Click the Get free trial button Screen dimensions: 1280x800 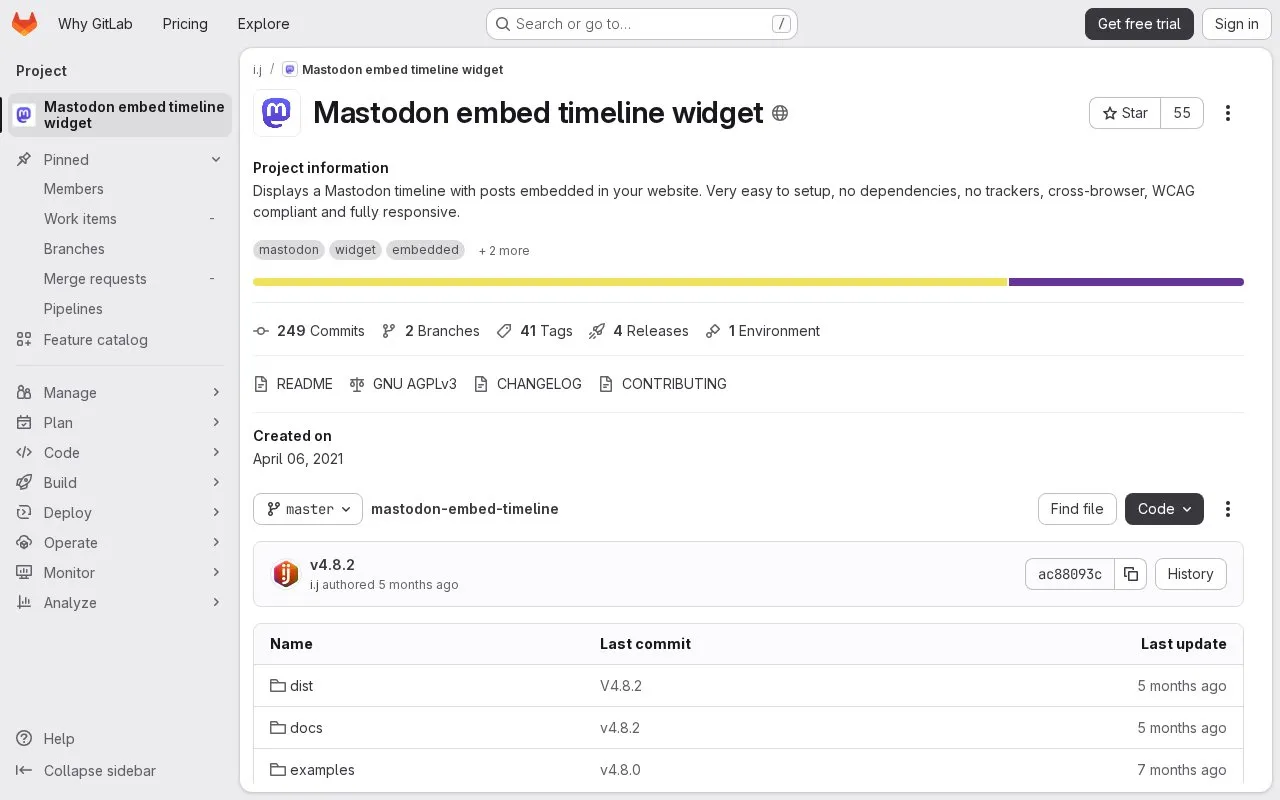coord(1139,24)
